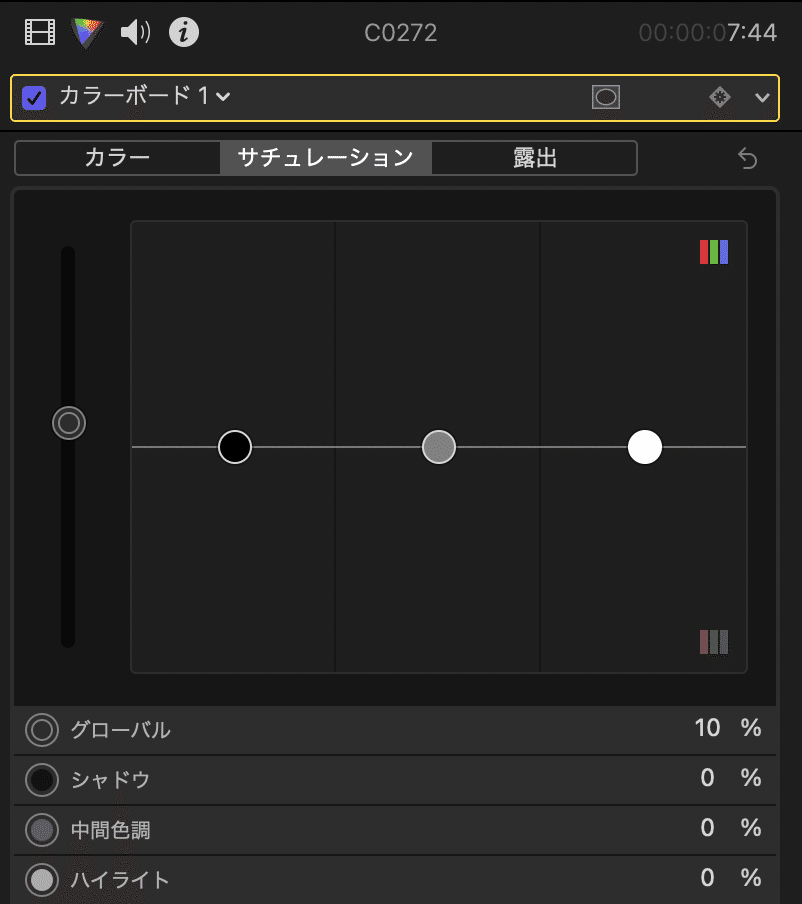
Task: Click the ハイライト percentage value field
Action: coord(707,878)
